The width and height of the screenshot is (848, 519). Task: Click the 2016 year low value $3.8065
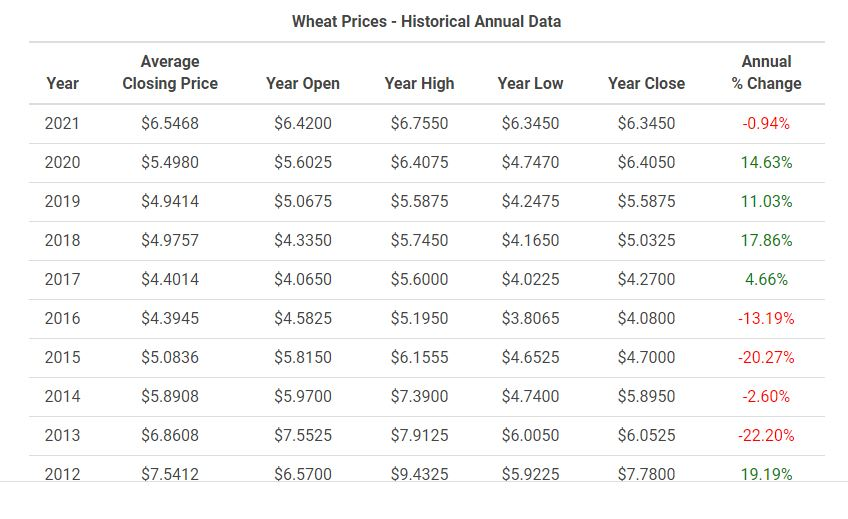pos(530,319)
